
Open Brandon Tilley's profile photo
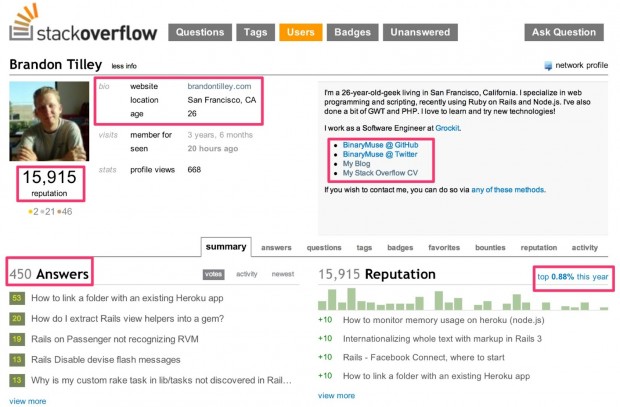coord(49,121)
